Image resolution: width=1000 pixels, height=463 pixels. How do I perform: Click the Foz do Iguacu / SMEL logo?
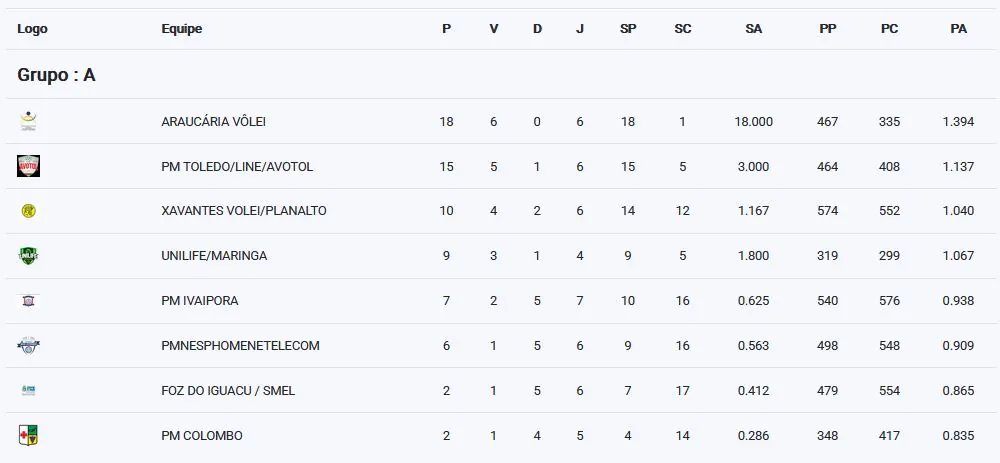28,390
